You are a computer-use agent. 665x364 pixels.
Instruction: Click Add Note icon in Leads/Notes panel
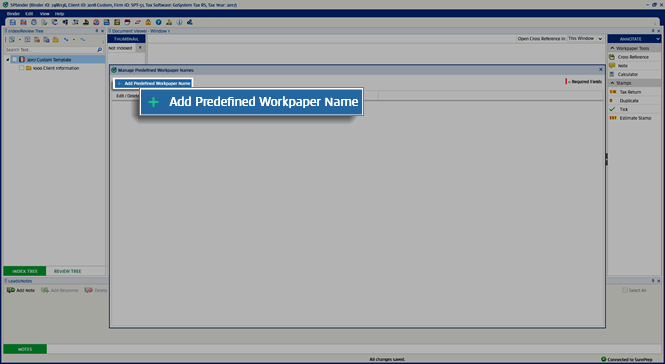tap(11, 290)
